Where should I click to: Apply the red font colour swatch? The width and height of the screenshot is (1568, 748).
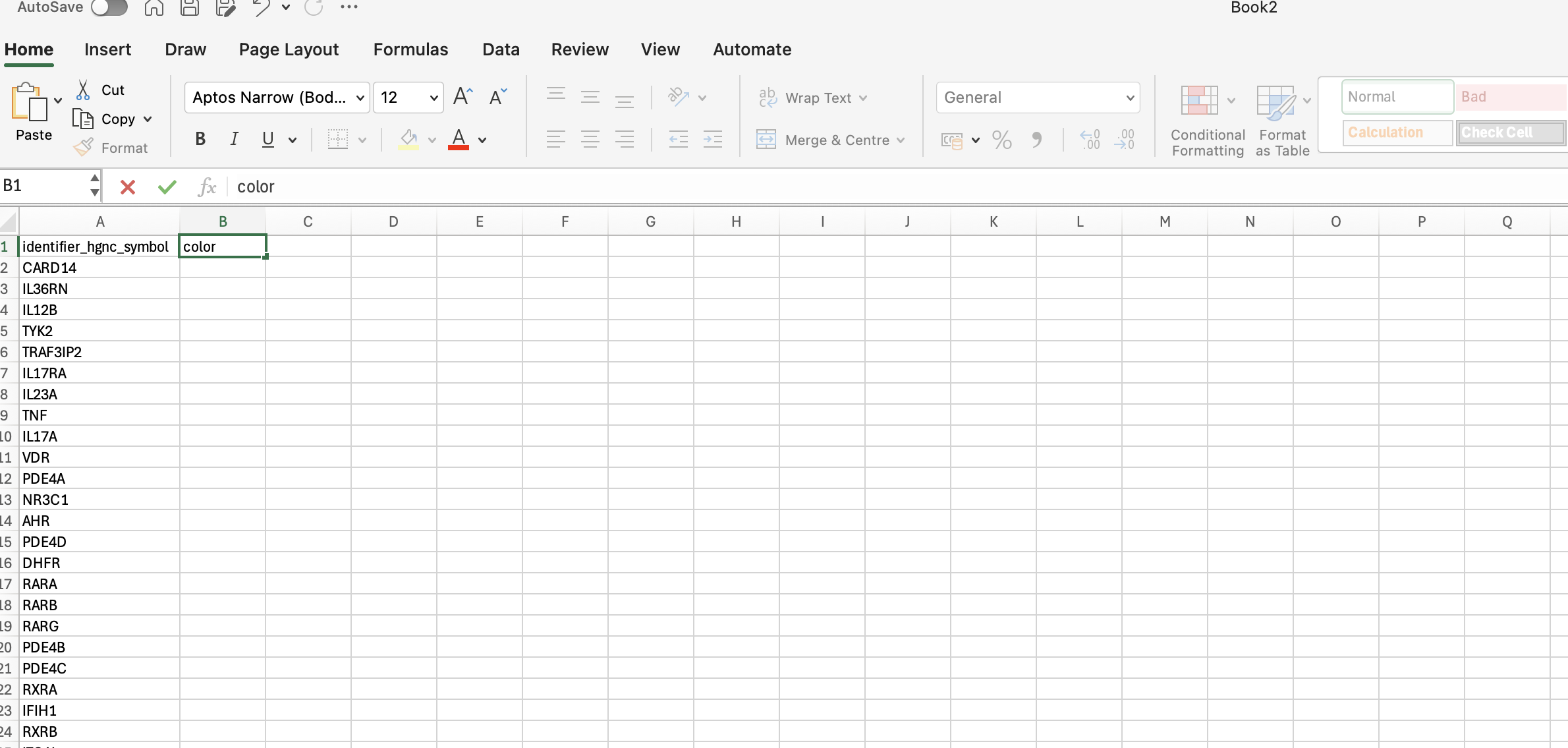(459, 140)
